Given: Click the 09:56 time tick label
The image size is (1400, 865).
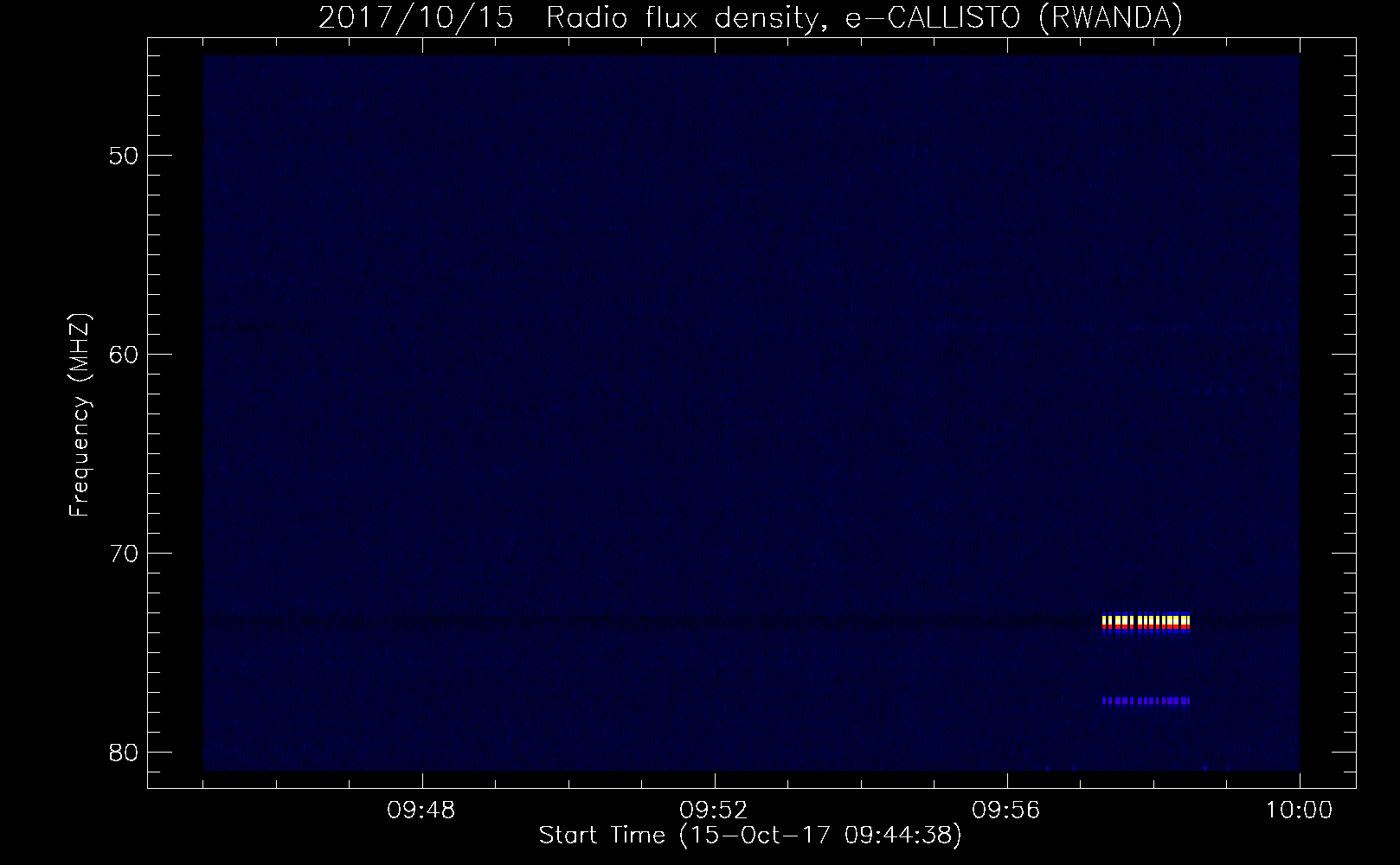Looking at the screenshot, I should pyautogui.click(x=1007, y=811).
